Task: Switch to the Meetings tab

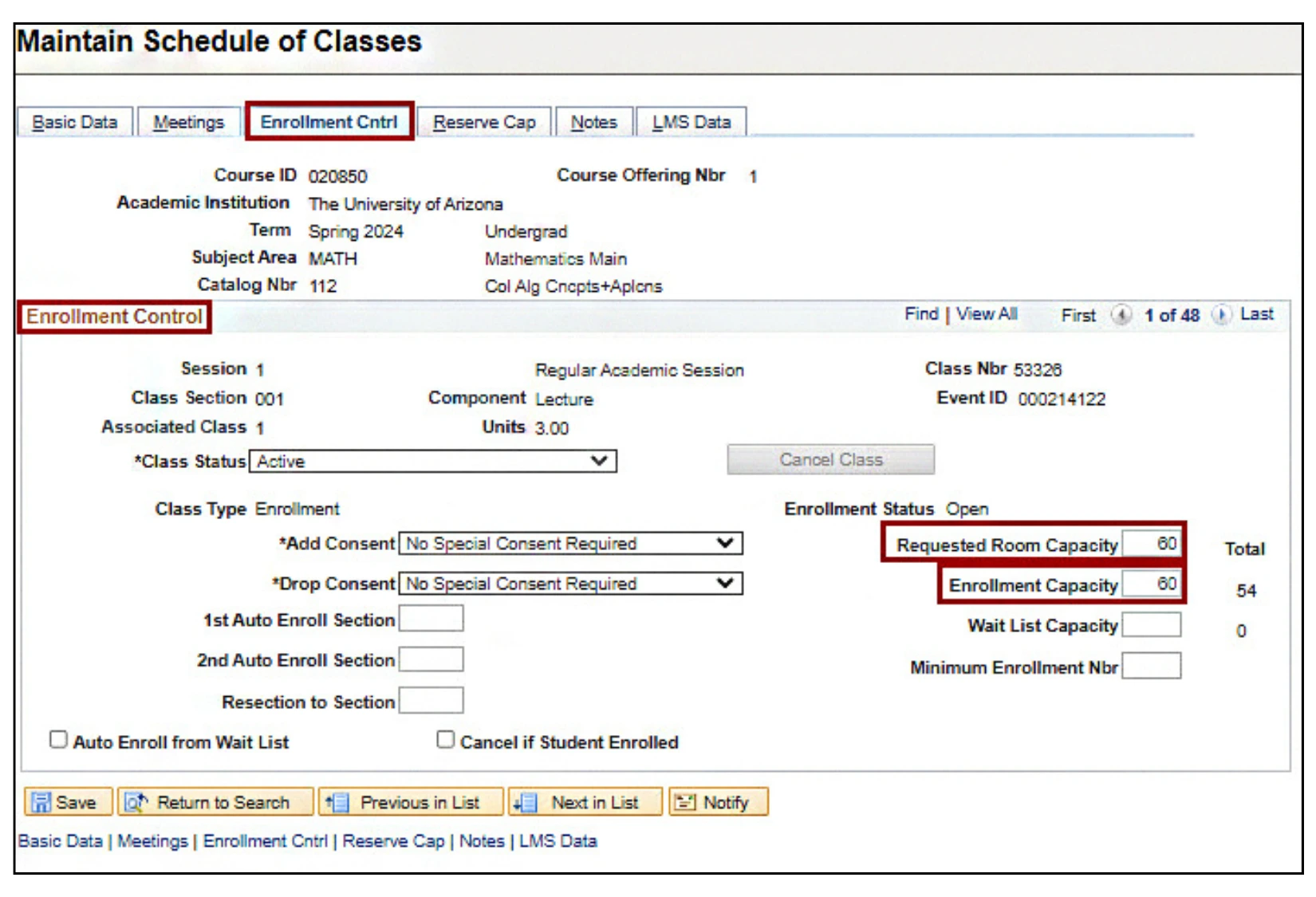Action: [189, 122]
